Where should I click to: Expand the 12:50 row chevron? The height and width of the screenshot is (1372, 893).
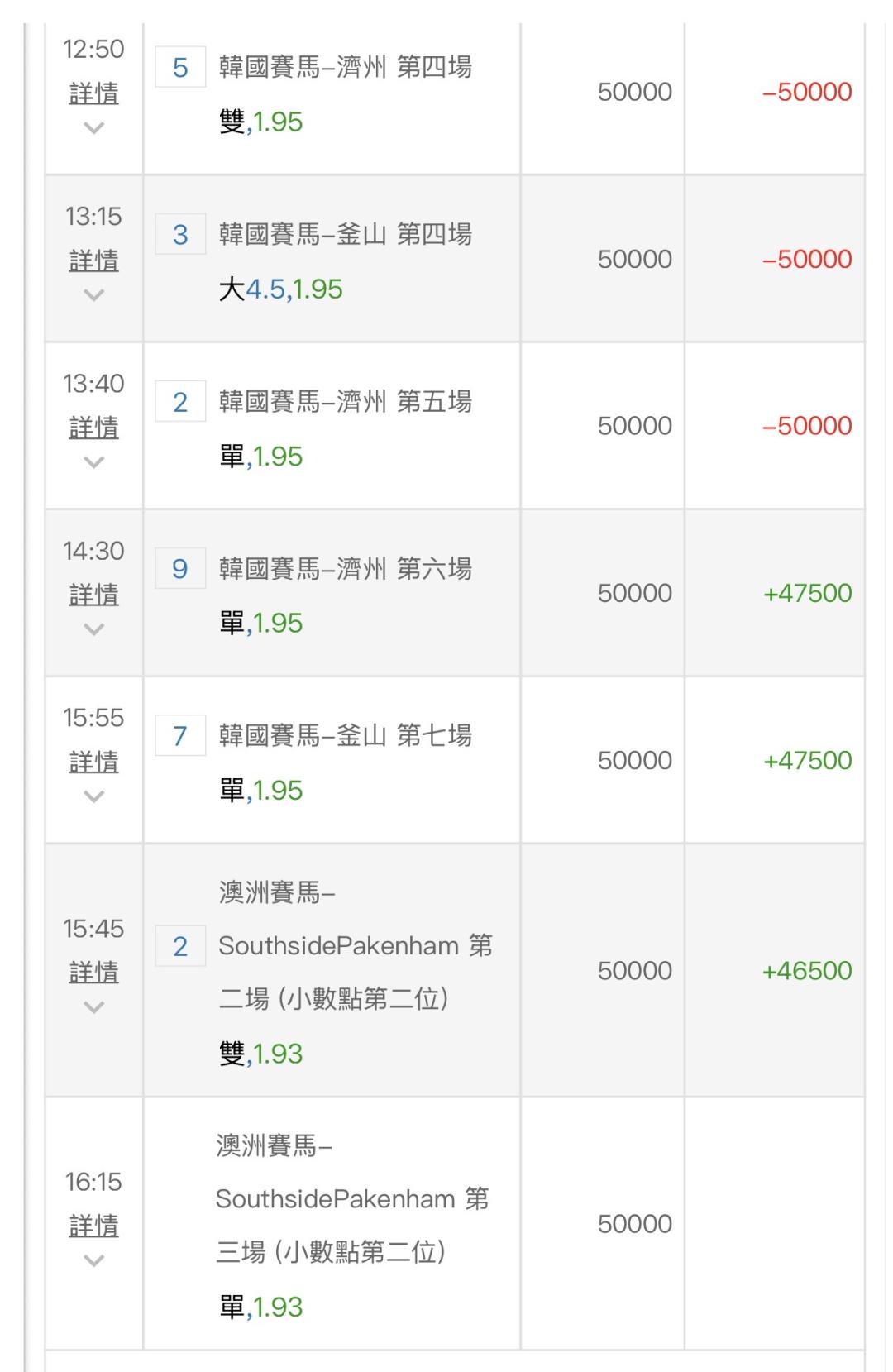[94, 128]
